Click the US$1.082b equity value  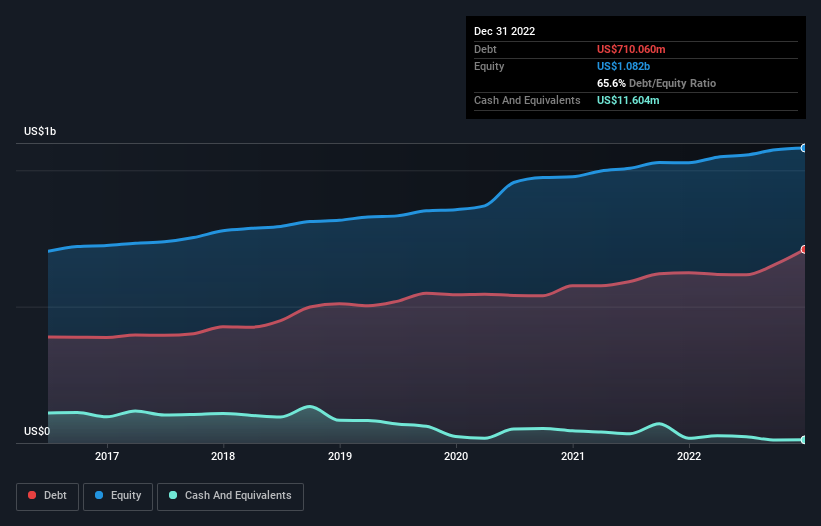[x=623, y=66]
